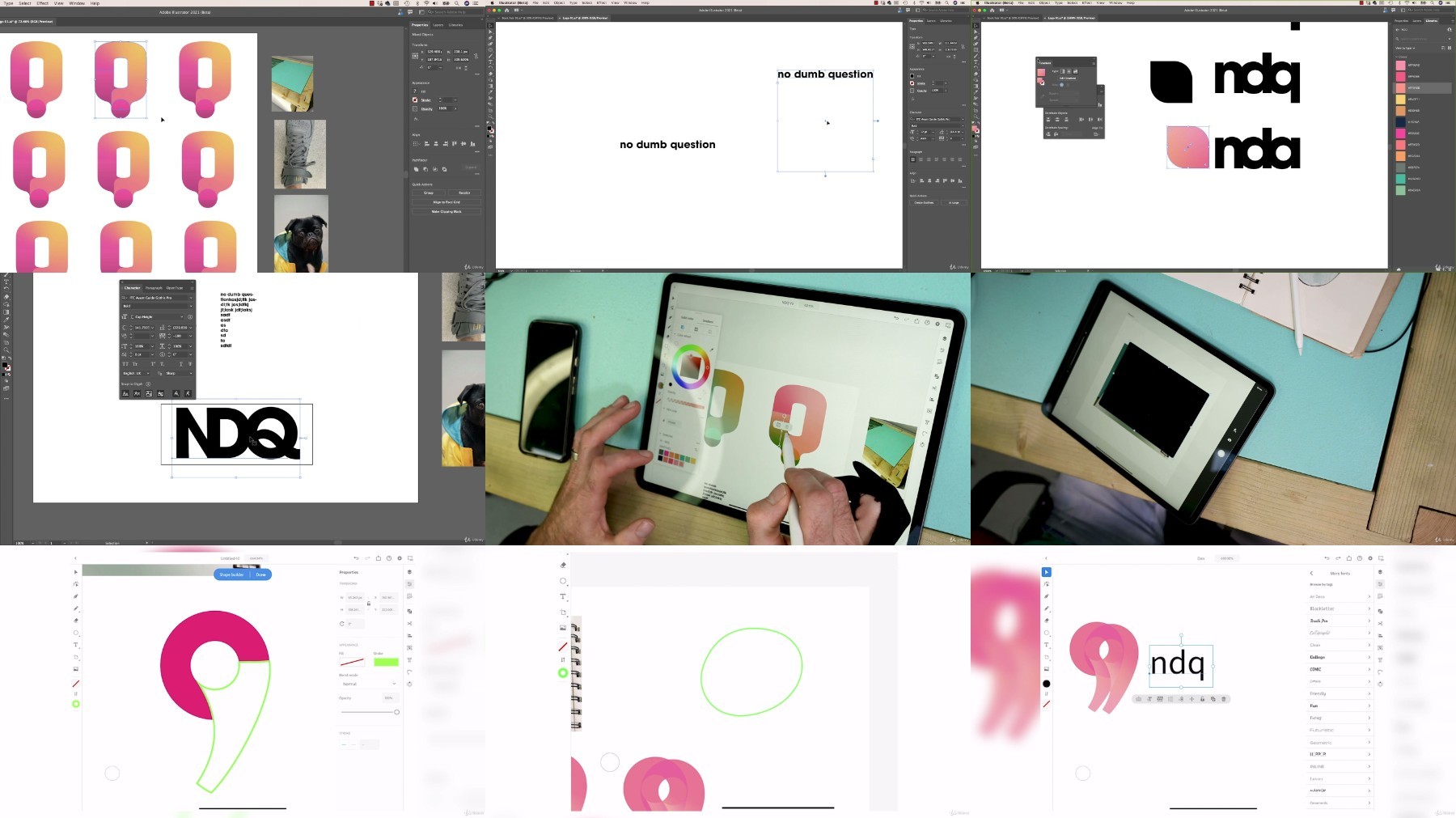Open the Blend mode Normal dropdown
This screenshot has width=1456, height=818.
point(368,684)
